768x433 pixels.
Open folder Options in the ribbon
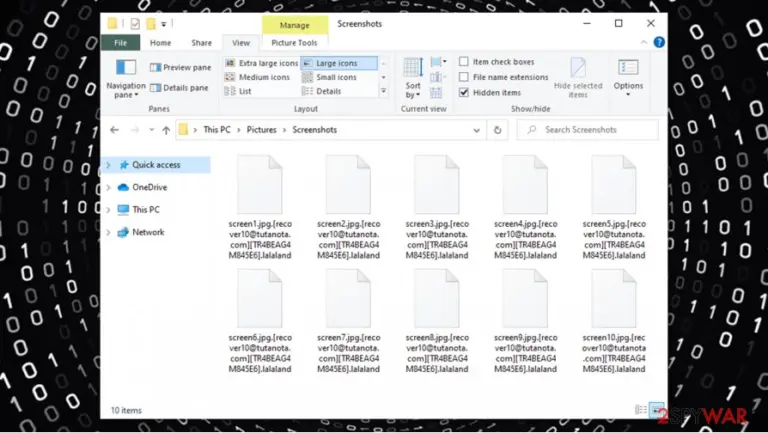[628, 77]
